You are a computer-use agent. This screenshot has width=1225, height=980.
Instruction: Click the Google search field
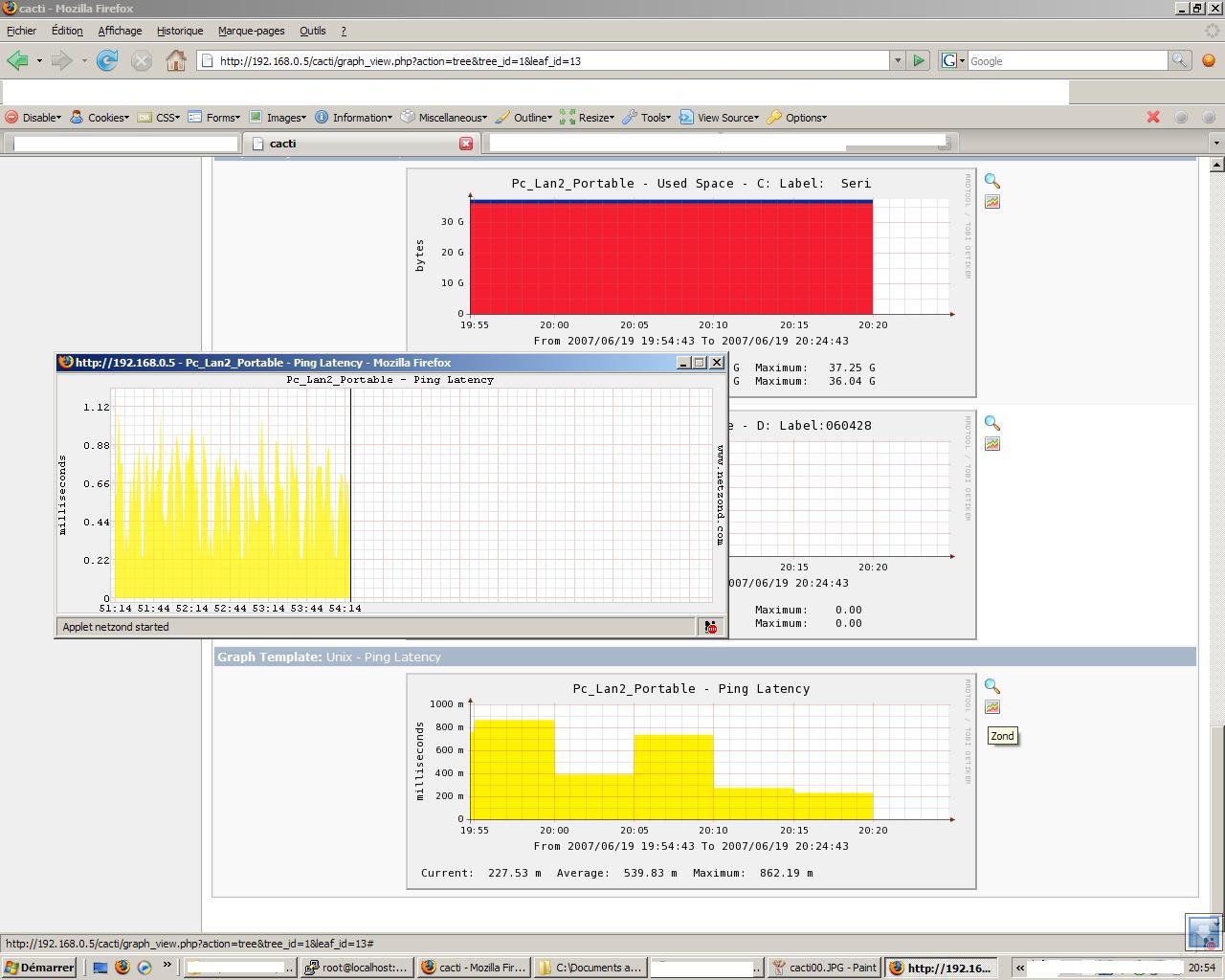pos(1066,60)
